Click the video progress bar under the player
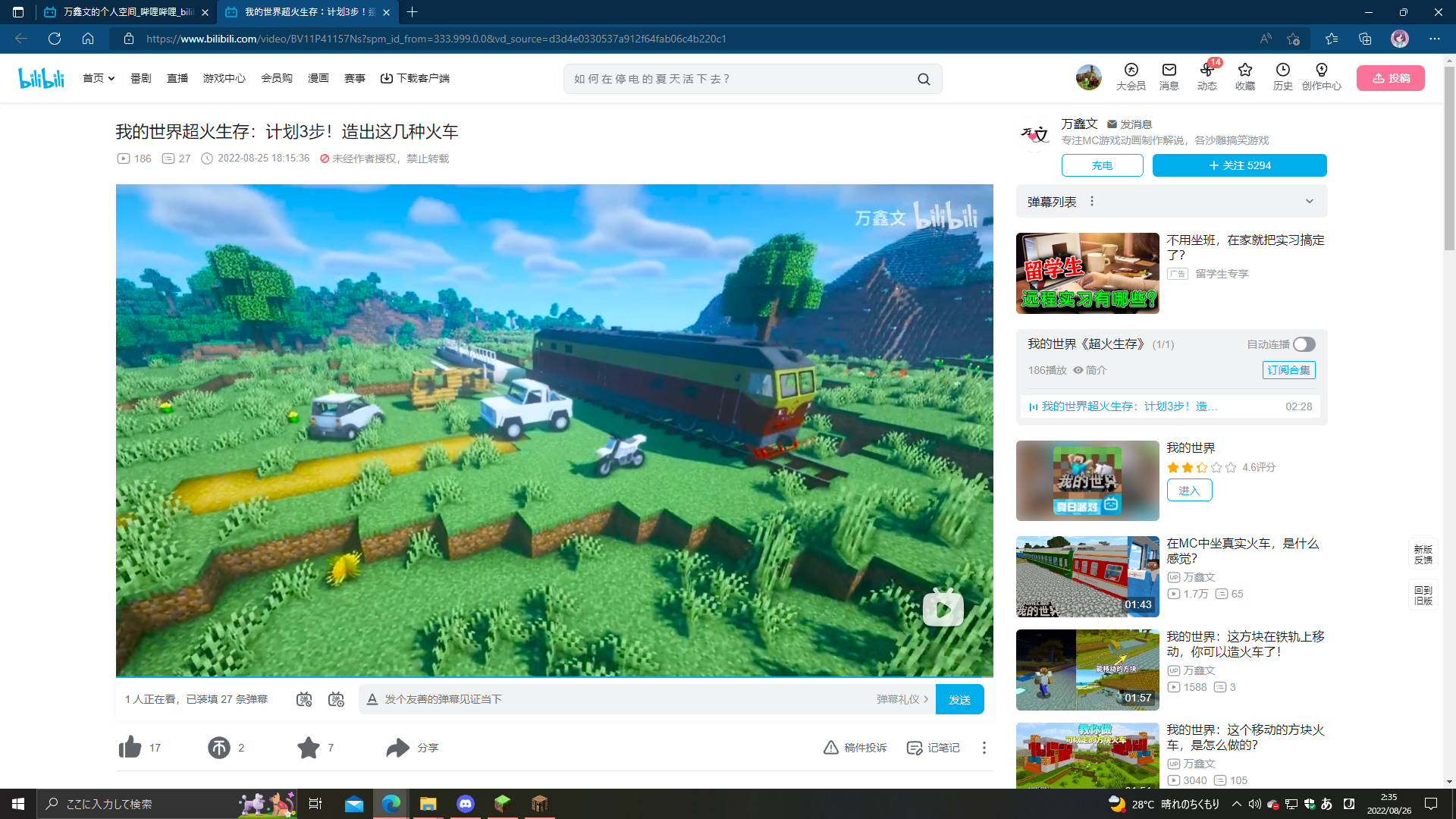 (x=554, y=676)
